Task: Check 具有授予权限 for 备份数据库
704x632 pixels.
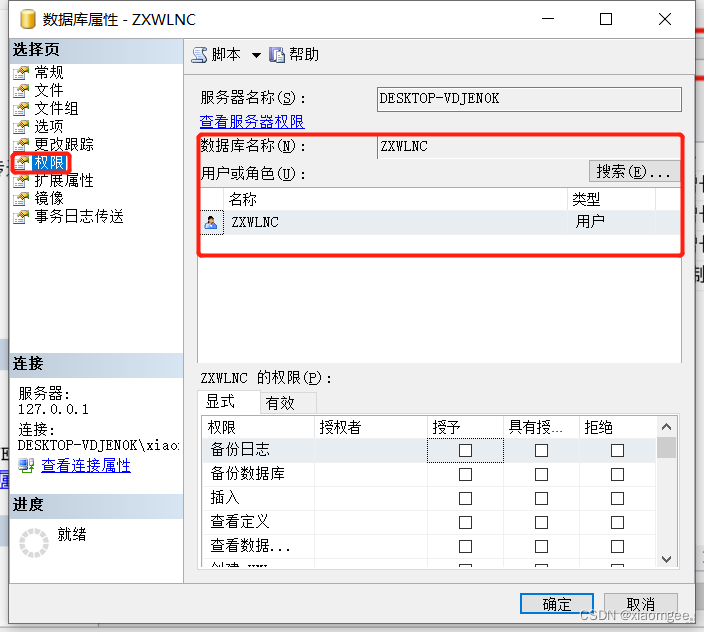Action: (x=541, y=474)
